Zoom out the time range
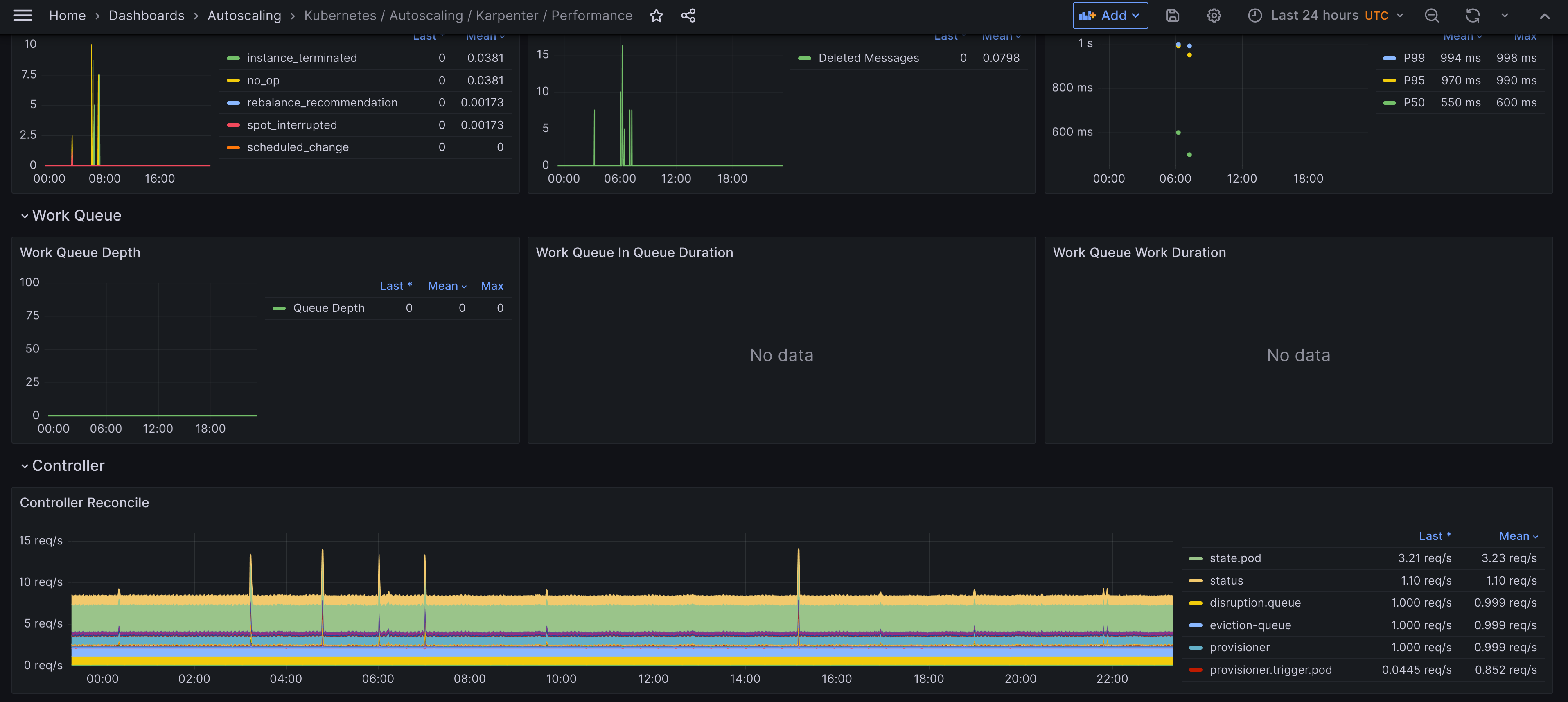The height and width of the screenshot is (702, 1568). 1432,15
